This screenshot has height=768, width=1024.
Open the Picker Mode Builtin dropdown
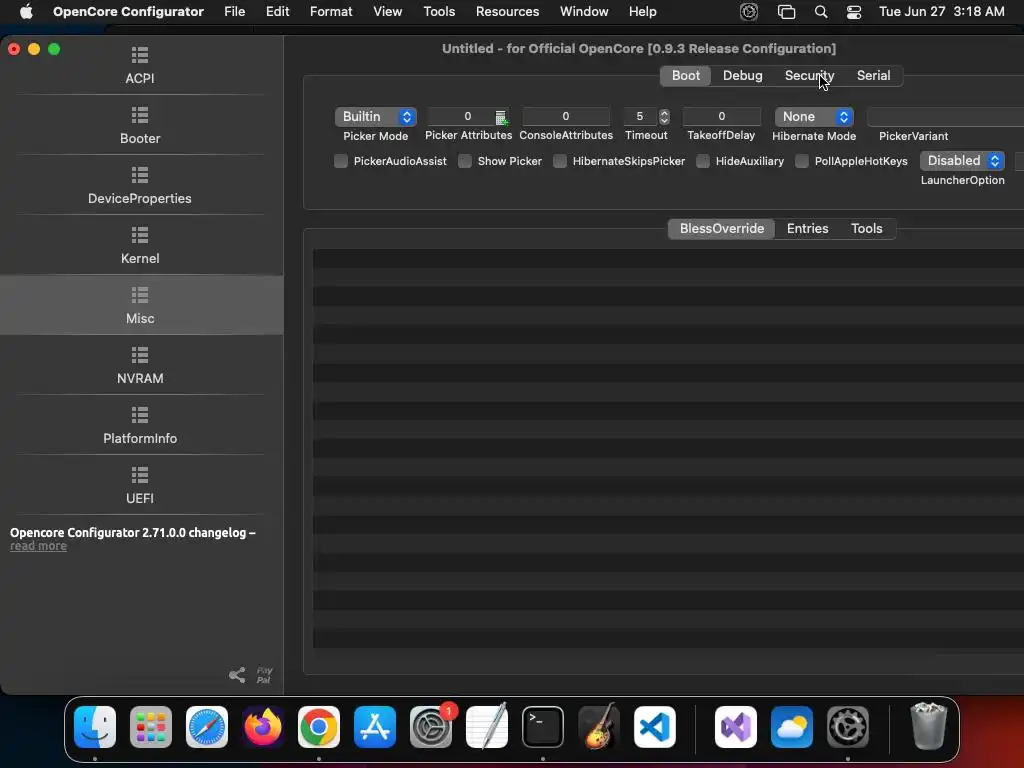(x=376, y=116)
